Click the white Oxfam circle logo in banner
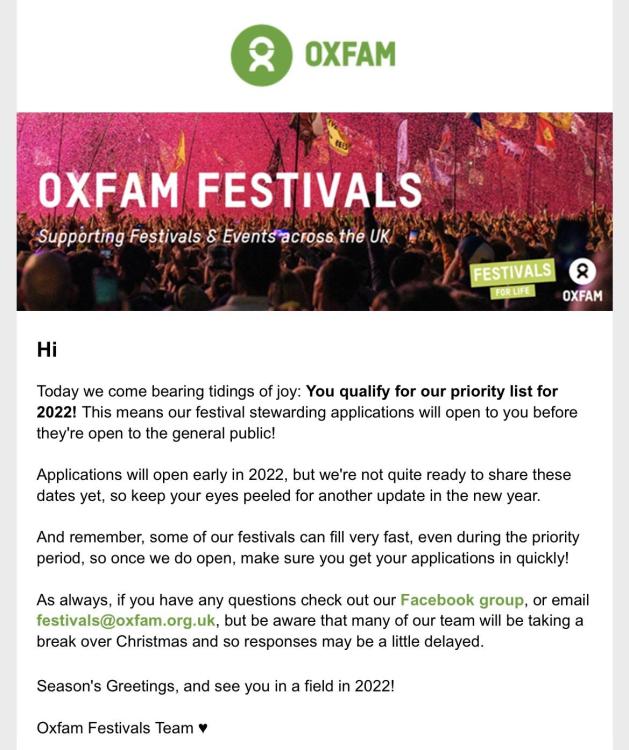The width and height of the screenshot is (629, 750). pyautogui.click(x=582, y=272)
